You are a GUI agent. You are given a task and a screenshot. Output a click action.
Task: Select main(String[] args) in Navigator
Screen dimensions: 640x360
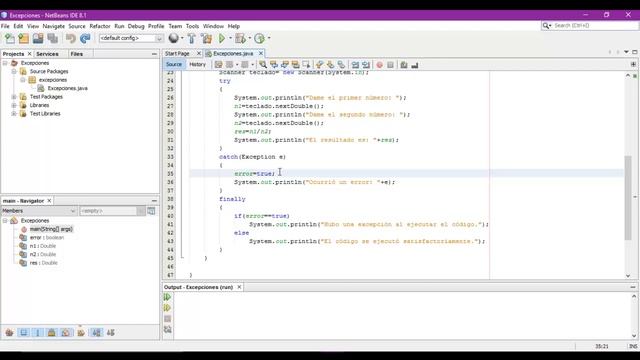pos(51,229)
